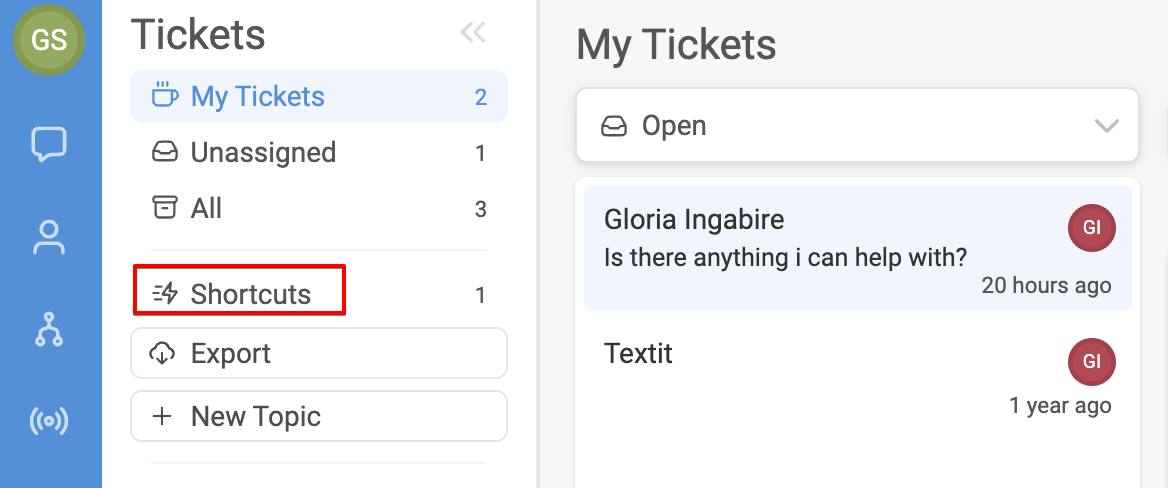Viewport: 1168px width, 488px height.
Task: Show All tickets
Action: click(319, 209)
